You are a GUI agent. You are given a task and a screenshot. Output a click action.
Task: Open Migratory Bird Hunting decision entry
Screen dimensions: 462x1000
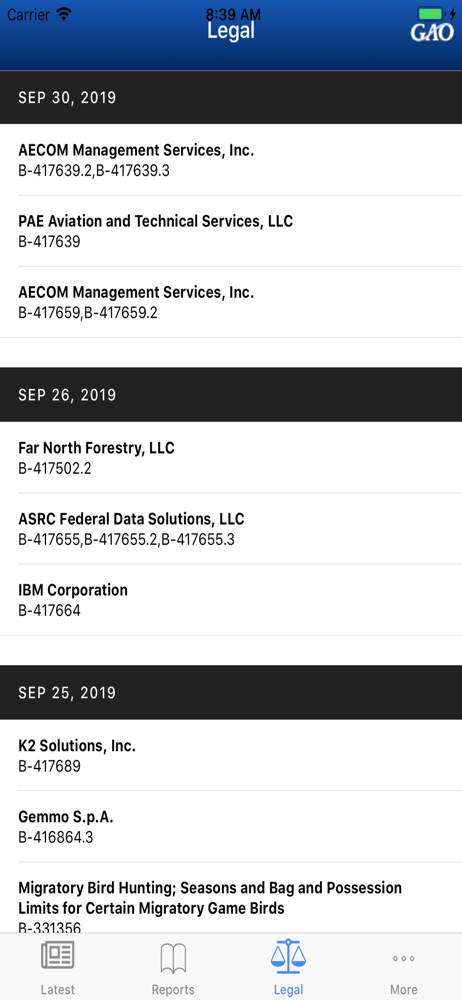click(x=231, y=898)
